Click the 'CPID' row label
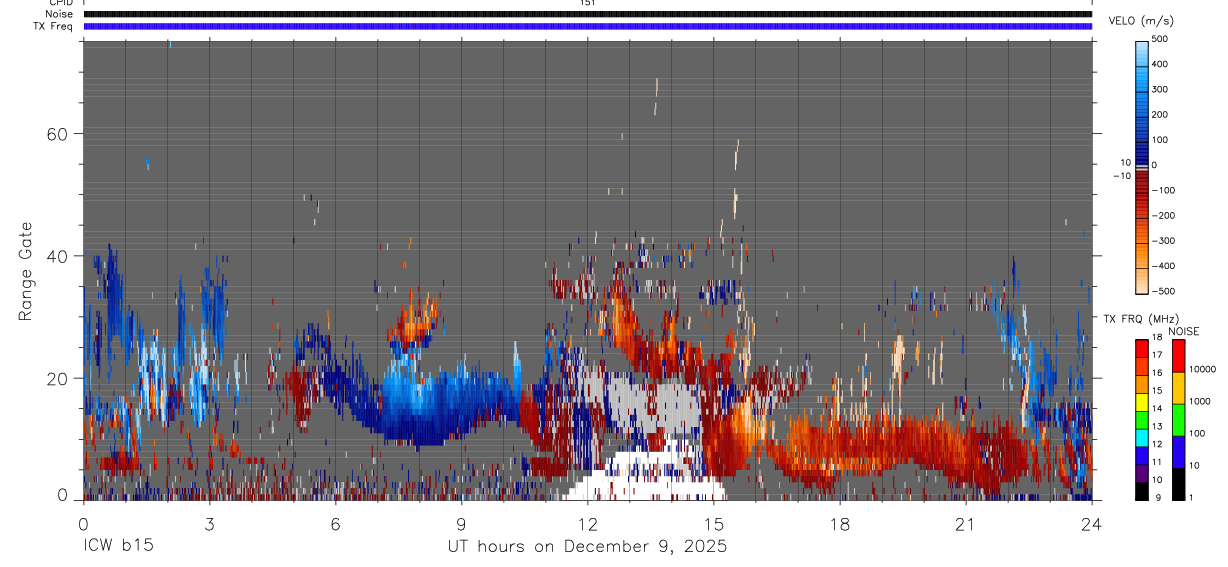The image size is (1228, 567). coord(60,3)
